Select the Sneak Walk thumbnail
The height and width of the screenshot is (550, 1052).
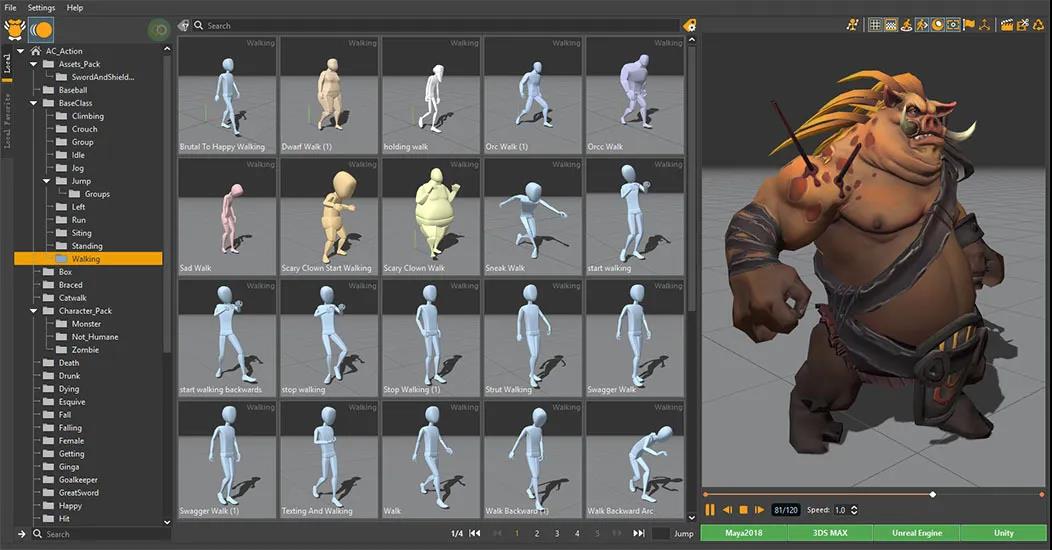coord(533,217)
